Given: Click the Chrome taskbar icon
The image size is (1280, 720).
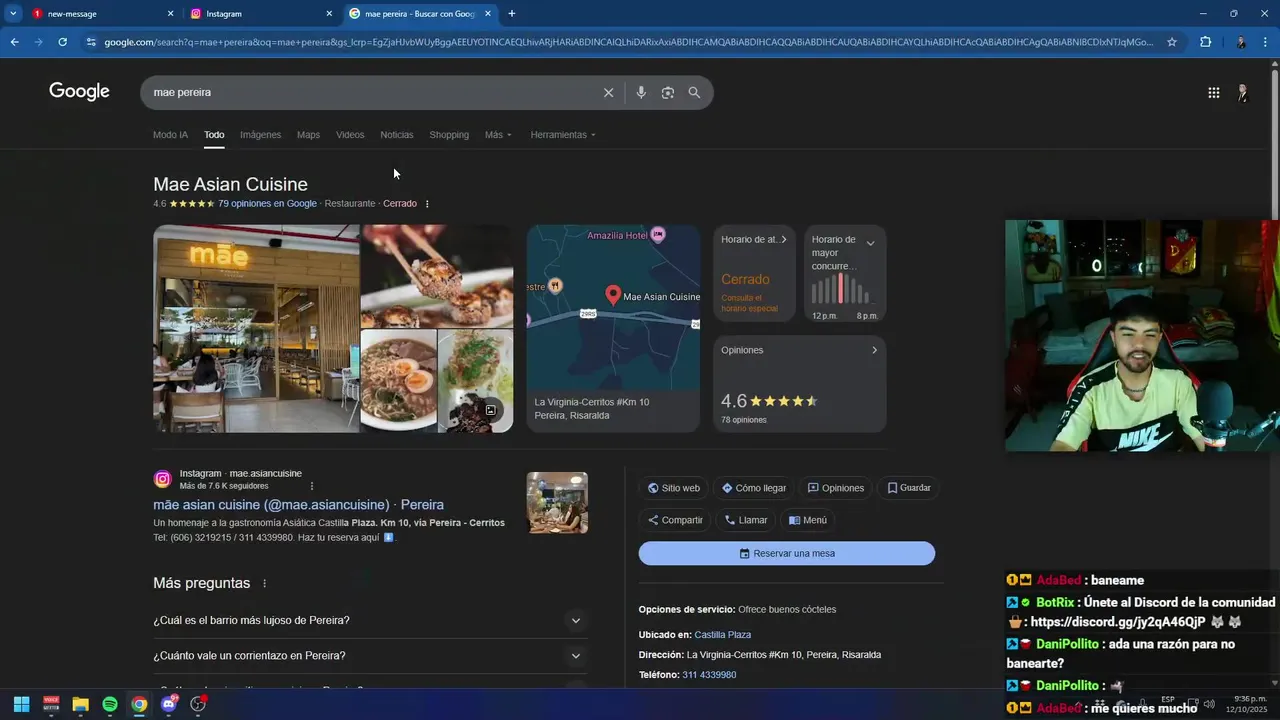Looking at the screenshot, I should point(139,704).
